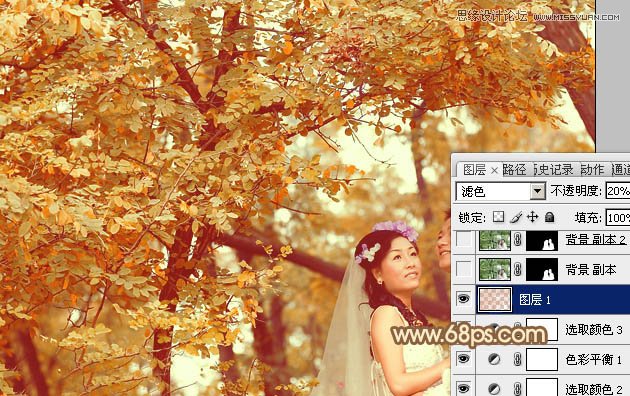Screen dimensions: 630x396
Task: Click link icon of 色彩平衡 1 layer
Action: tap(518, 359)
